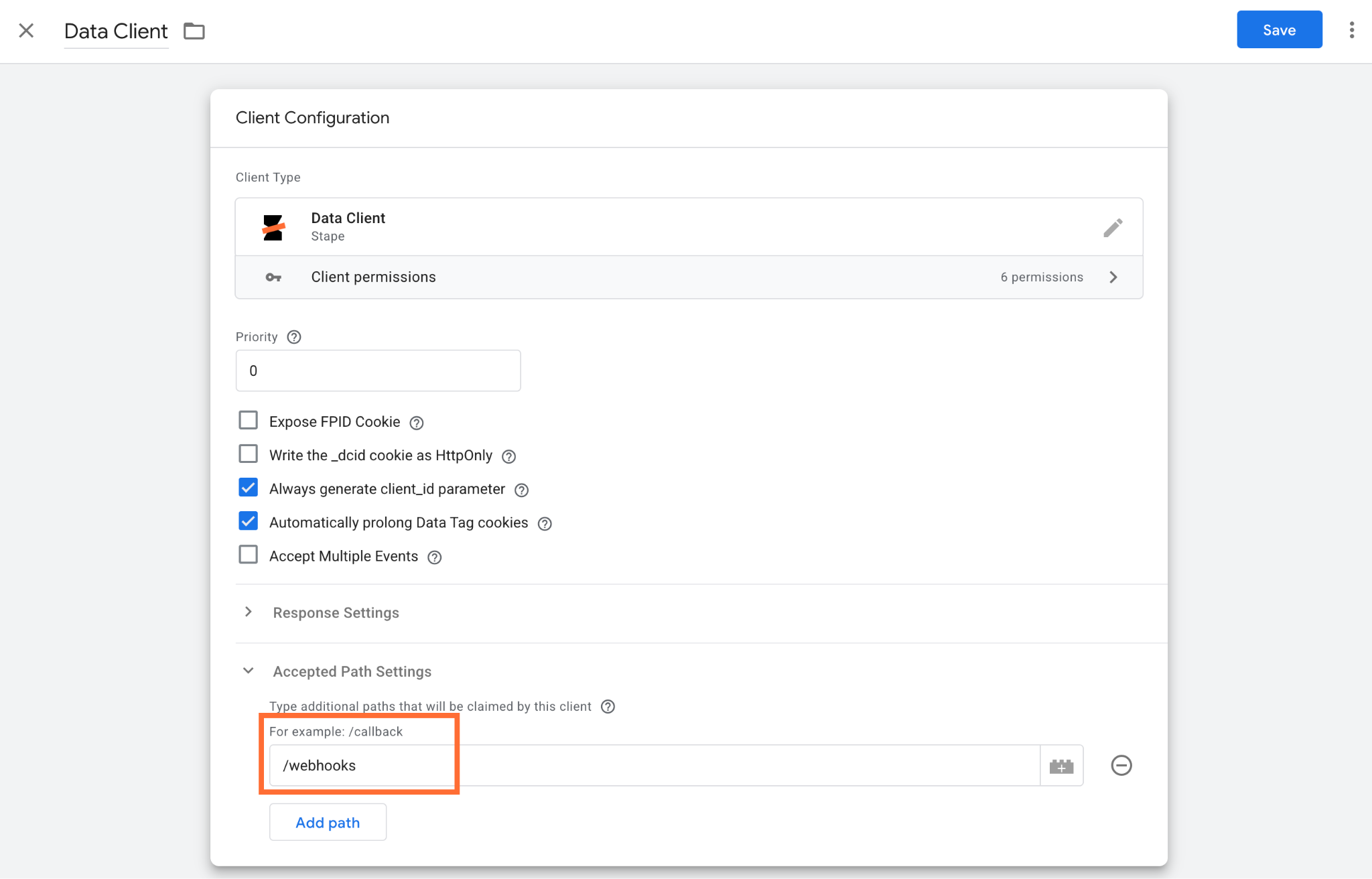
Task: Disable Automatically prolong Data Tag cookies
Action: (249, 521)
